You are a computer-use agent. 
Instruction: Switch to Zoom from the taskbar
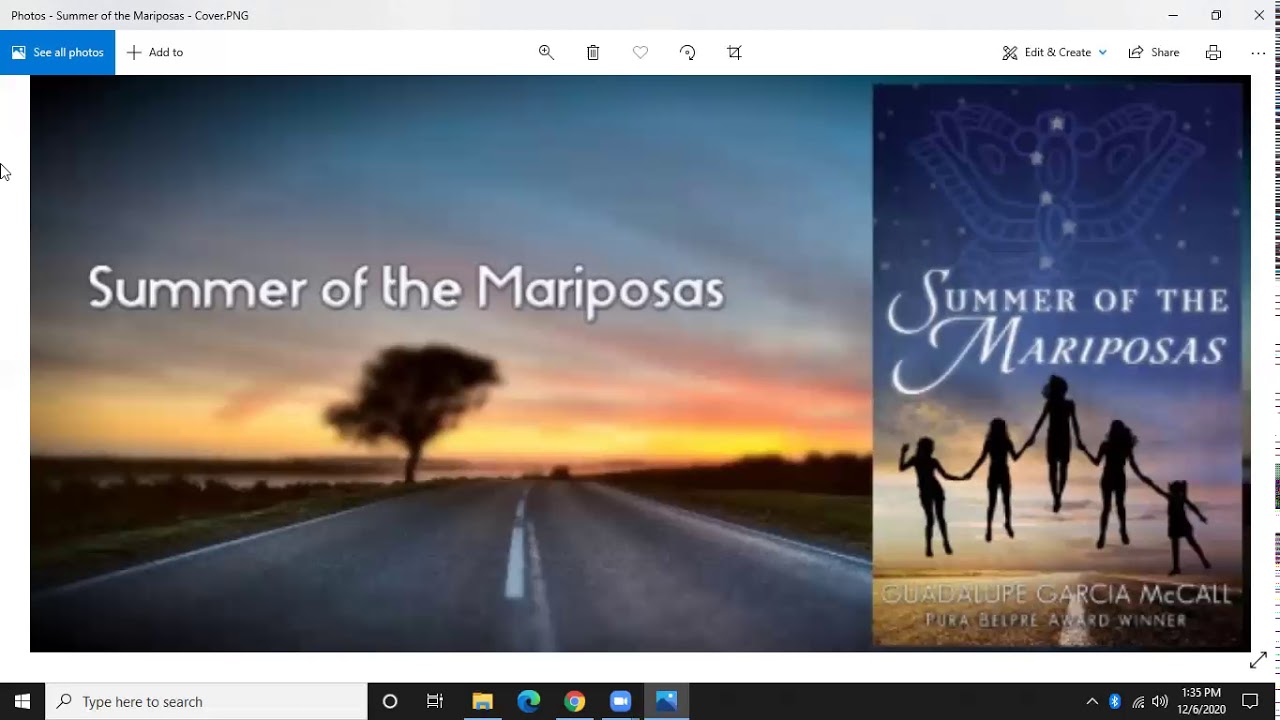click(x=620, y=701)
